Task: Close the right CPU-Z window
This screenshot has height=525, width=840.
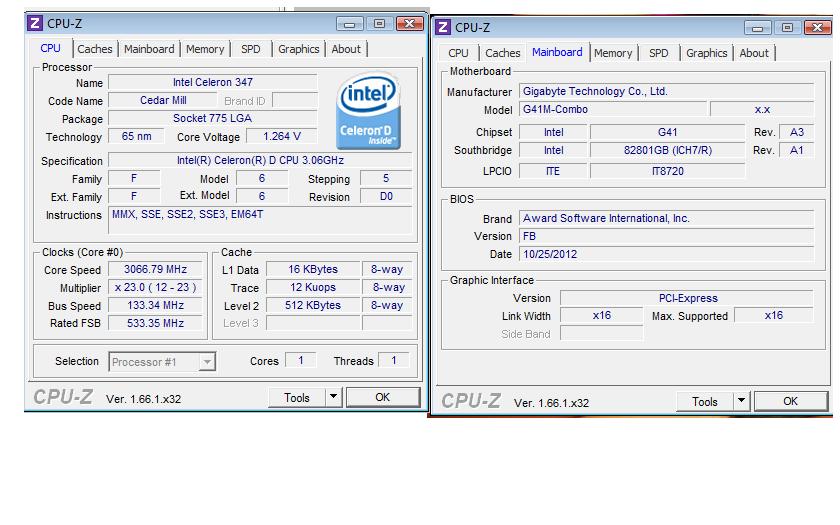Action: click(817, 27)
